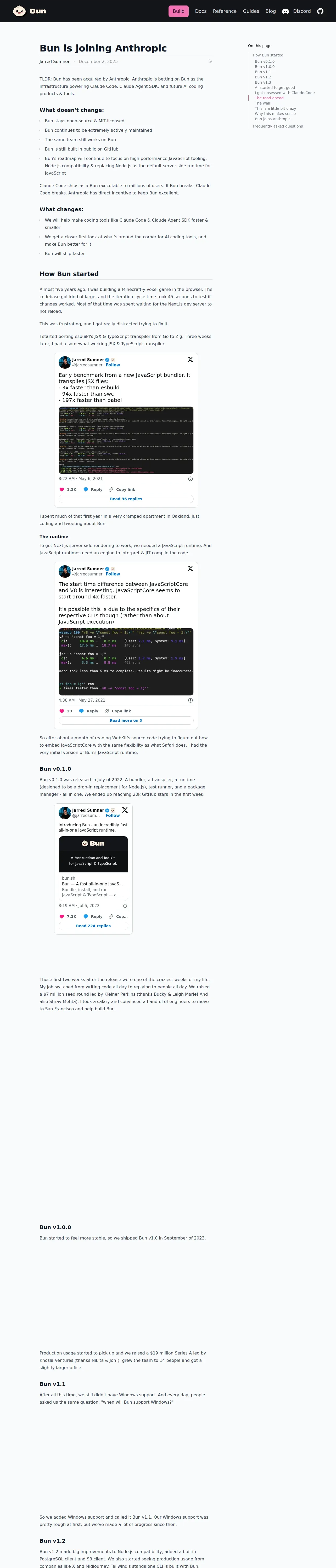Jump to "The road ahead" section
Image resolution: width=336 pixels, height=1568 pixels.
[269, 98]
